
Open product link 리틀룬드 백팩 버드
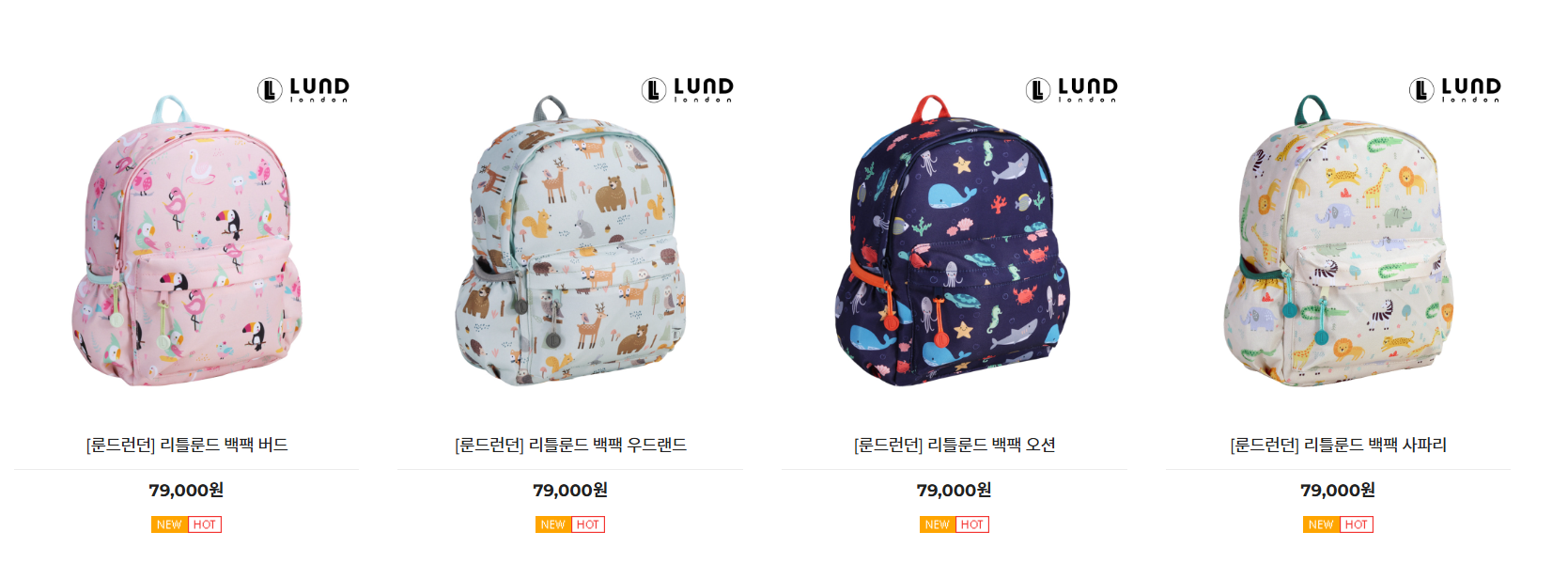point(187,445)
